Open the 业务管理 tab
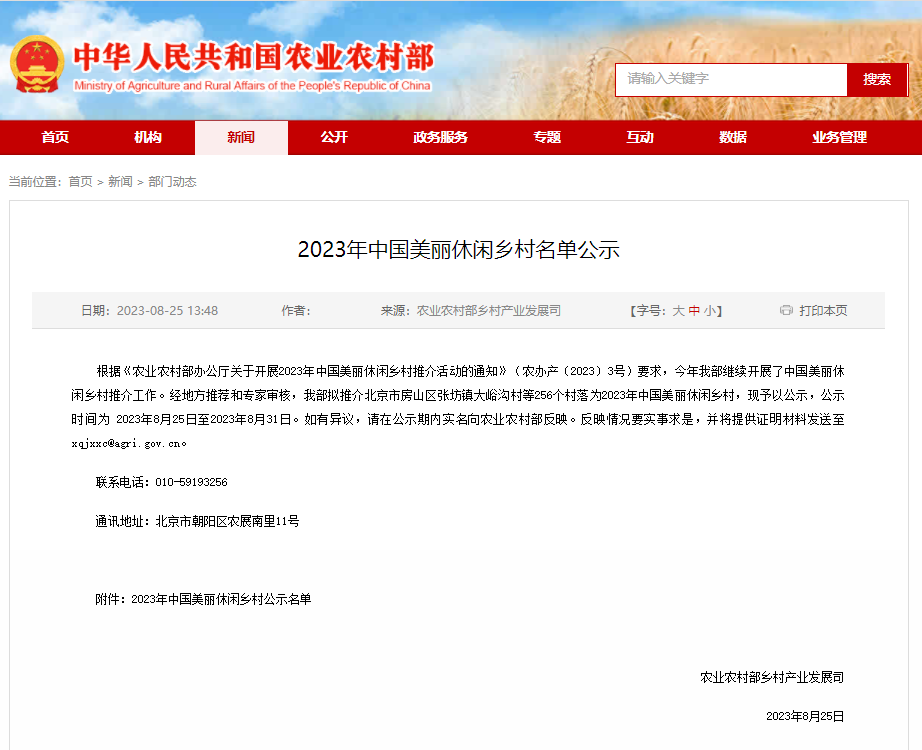The image size is (922, 750). pos(842,137)
